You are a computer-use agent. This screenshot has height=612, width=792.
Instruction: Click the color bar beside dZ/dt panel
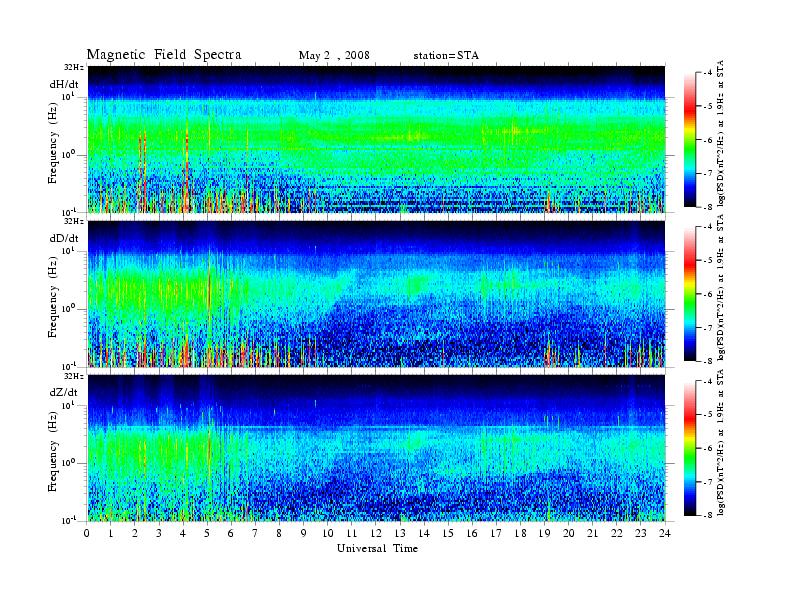pos(689,448)
